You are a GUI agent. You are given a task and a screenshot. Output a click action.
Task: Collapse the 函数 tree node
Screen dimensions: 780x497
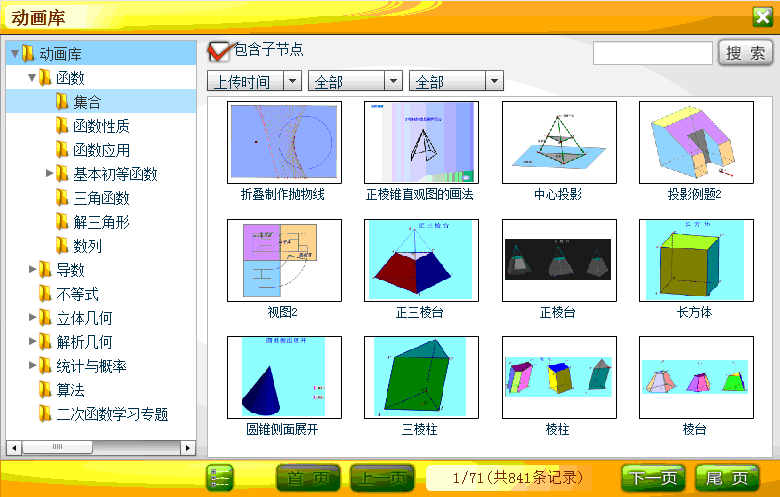pyautogui.click(x=32, y=78)
